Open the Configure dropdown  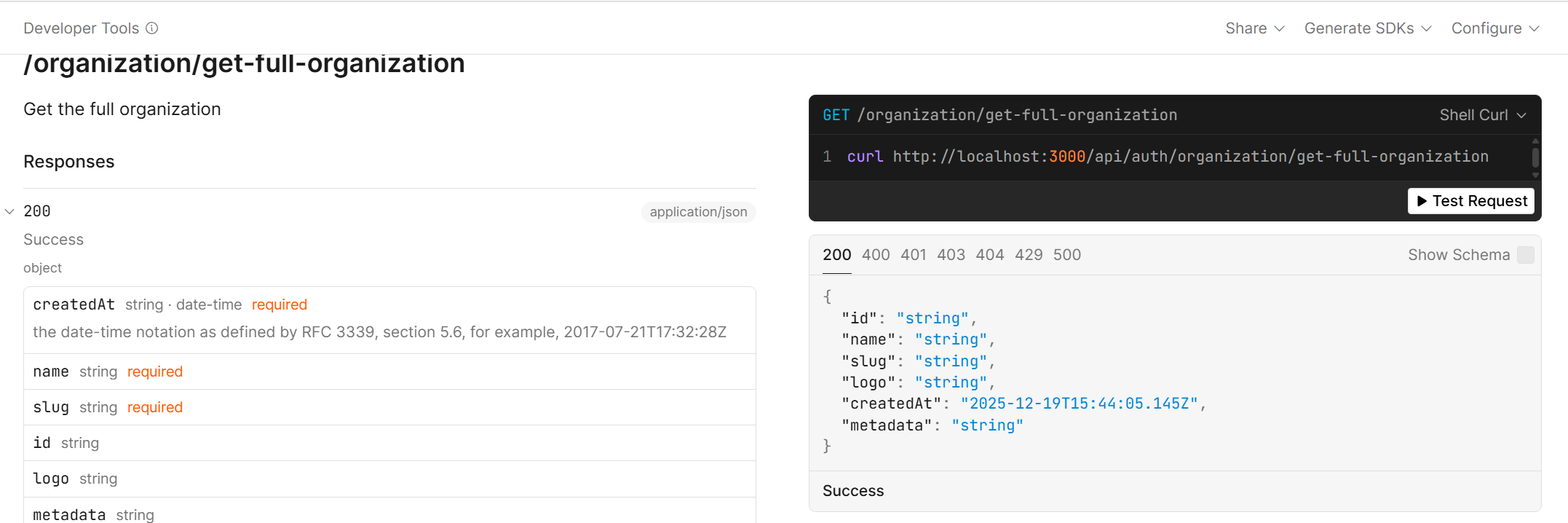click(x=1494, y=28)
